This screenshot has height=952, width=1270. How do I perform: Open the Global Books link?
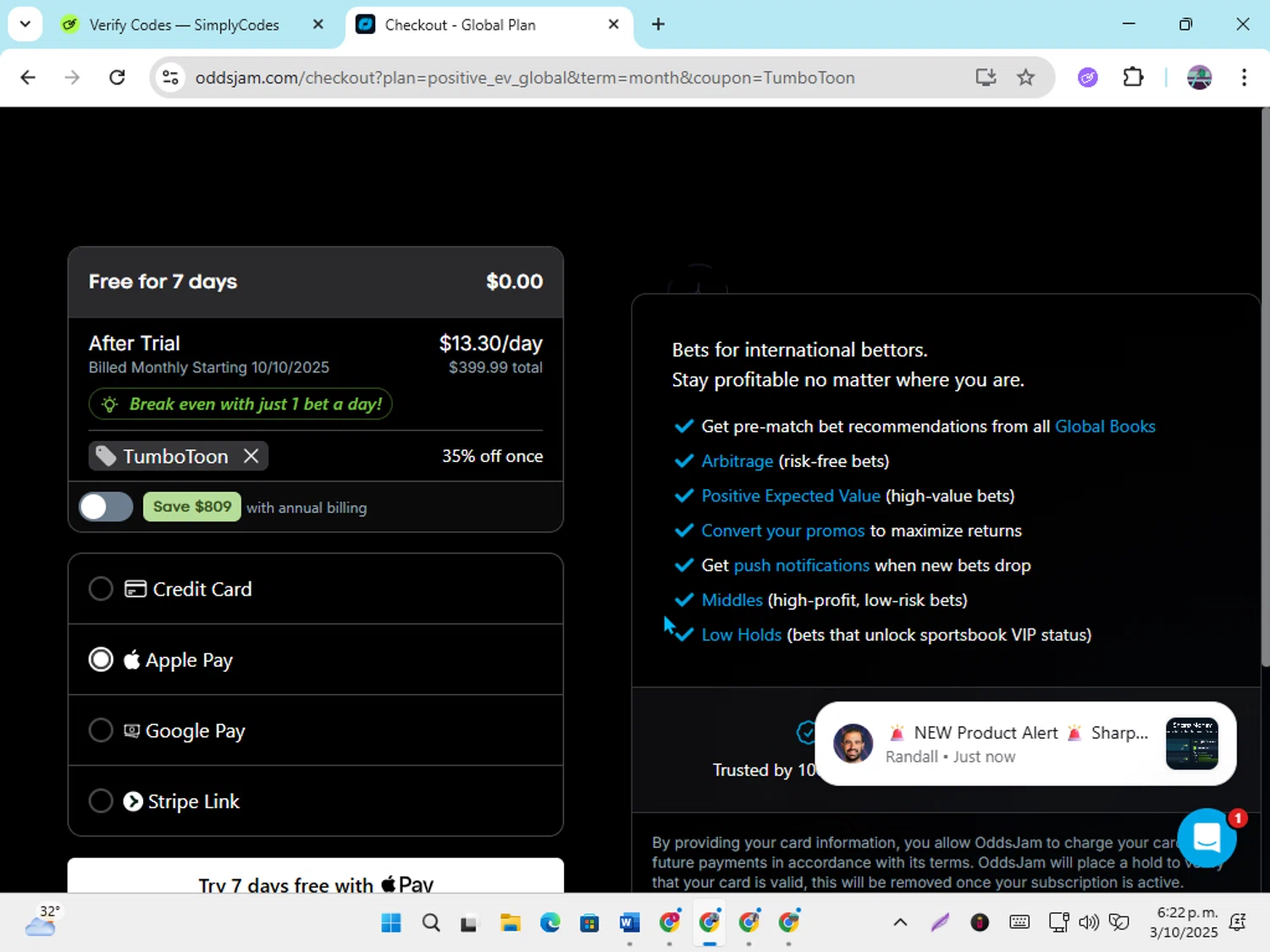click(1105, 426)
